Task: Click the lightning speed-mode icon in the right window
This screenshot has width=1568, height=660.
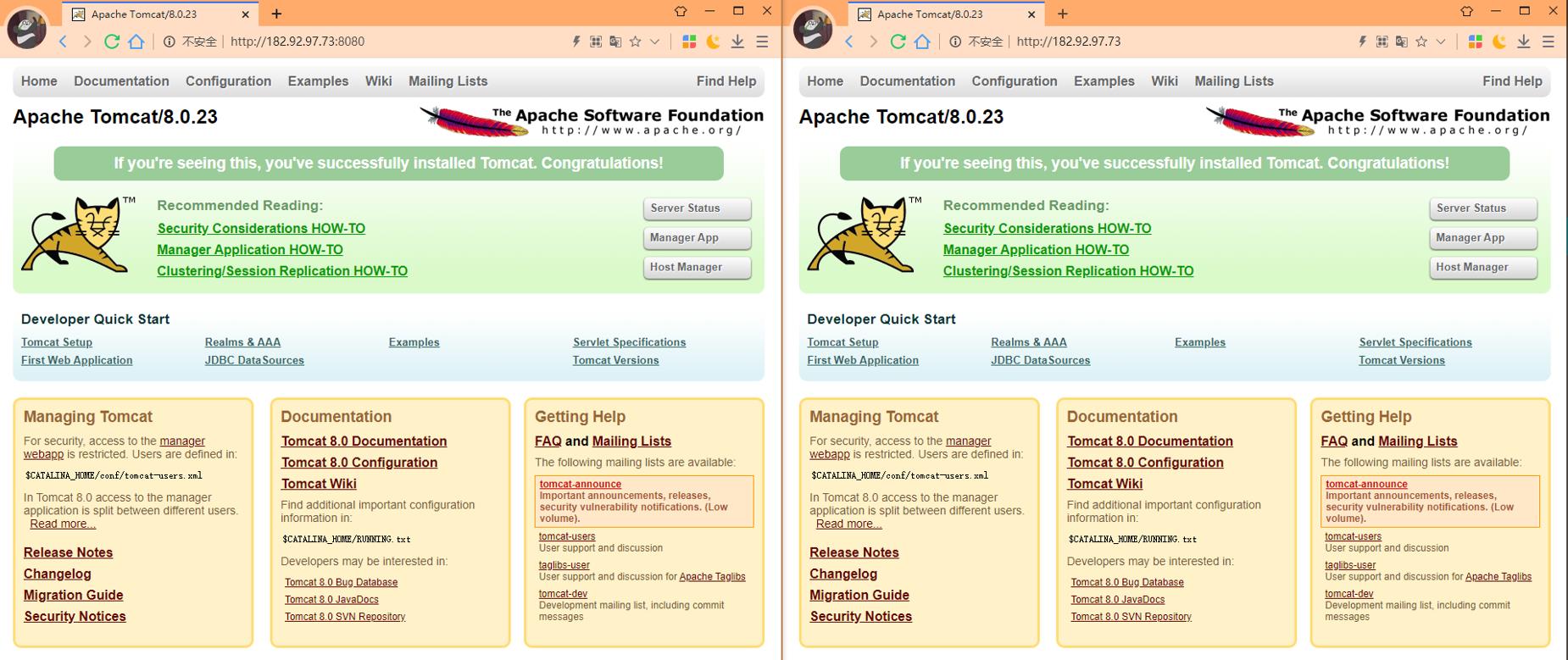Action: click(x=1363, y=42)
